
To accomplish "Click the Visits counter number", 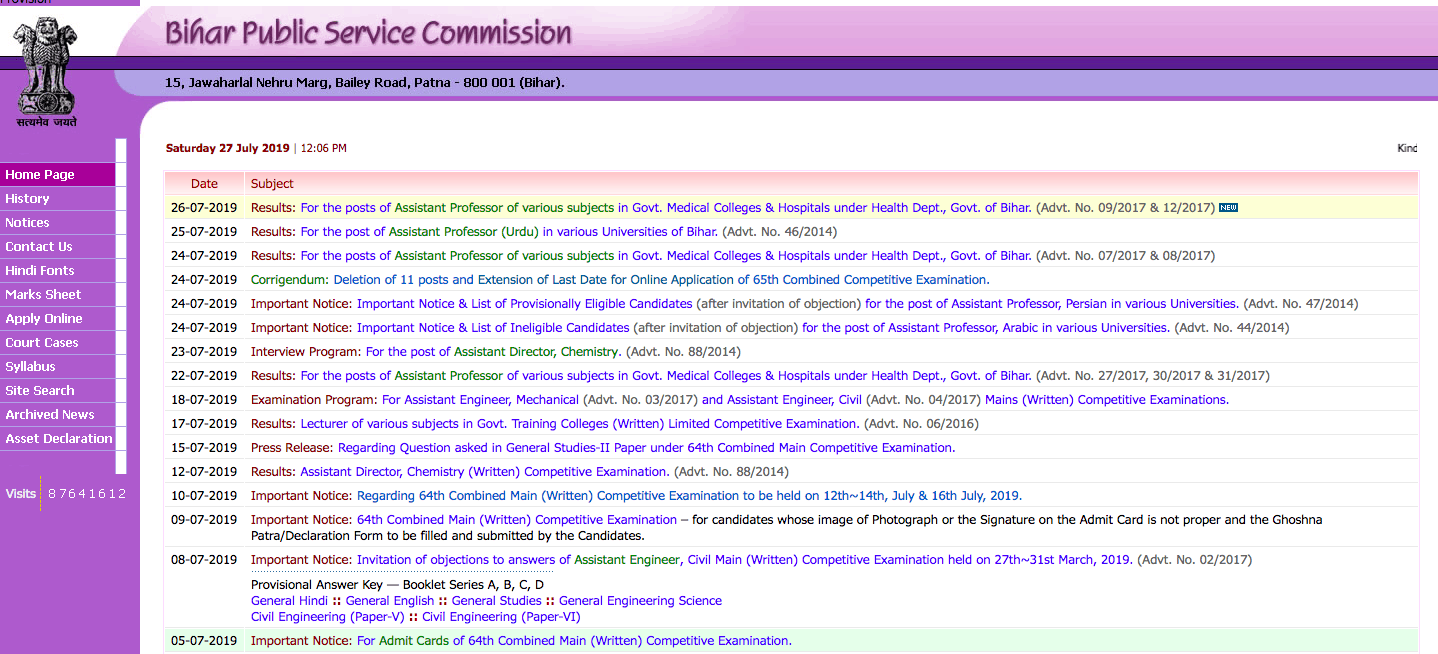I will [x=87, y=494].
